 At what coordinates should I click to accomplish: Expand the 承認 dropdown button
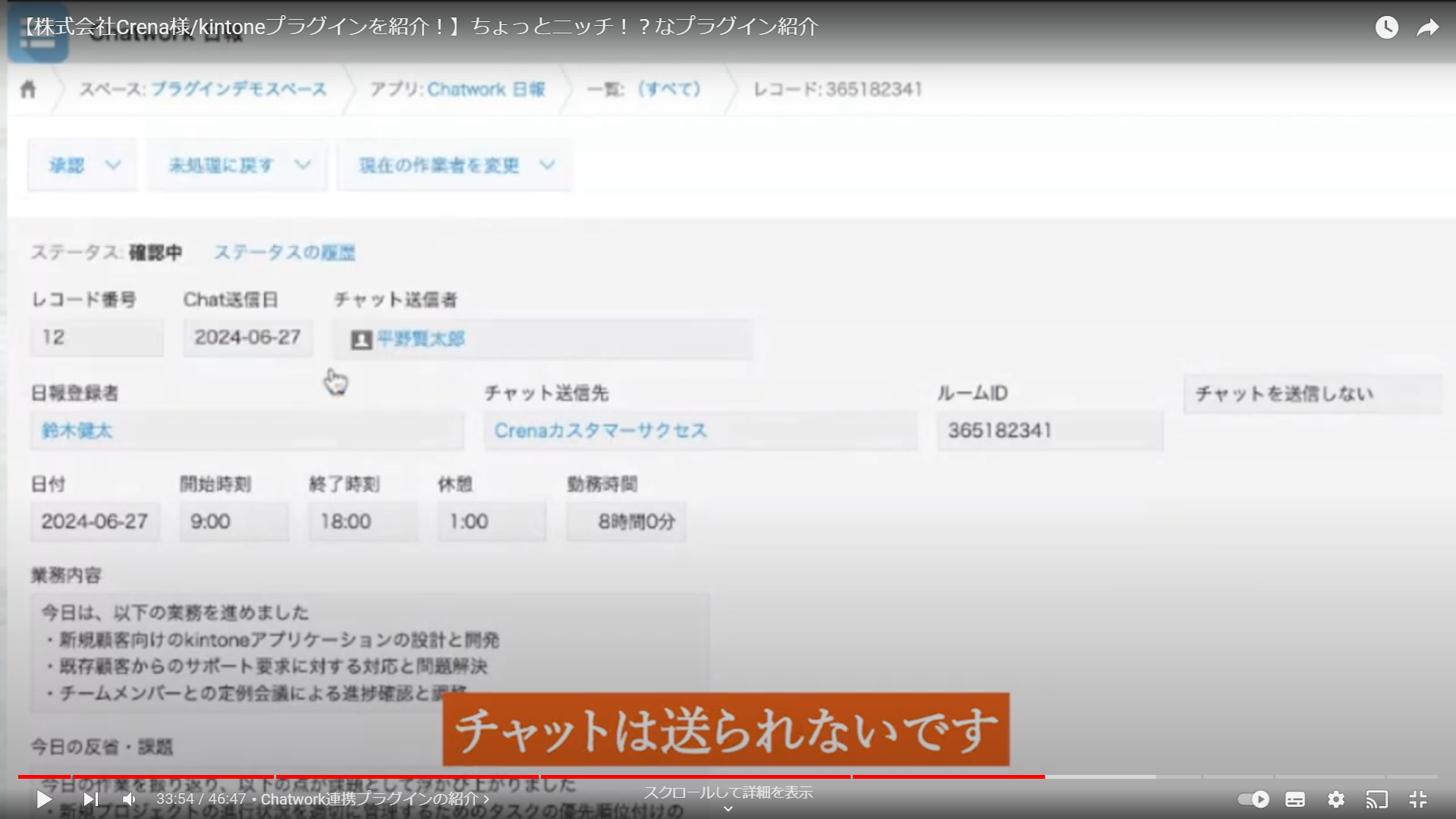83,165
